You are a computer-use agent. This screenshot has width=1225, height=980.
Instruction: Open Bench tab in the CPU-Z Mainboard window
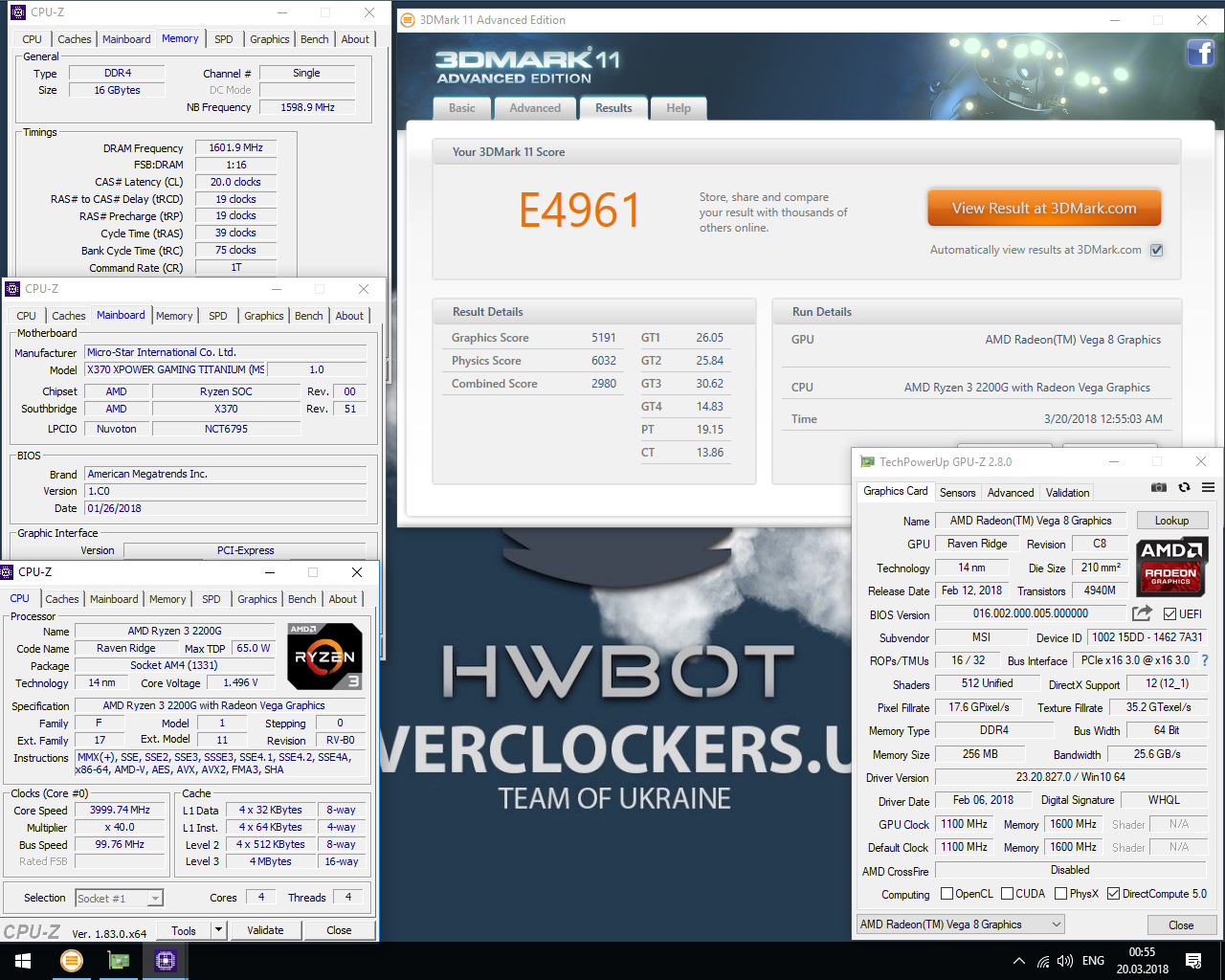point(308,316)
